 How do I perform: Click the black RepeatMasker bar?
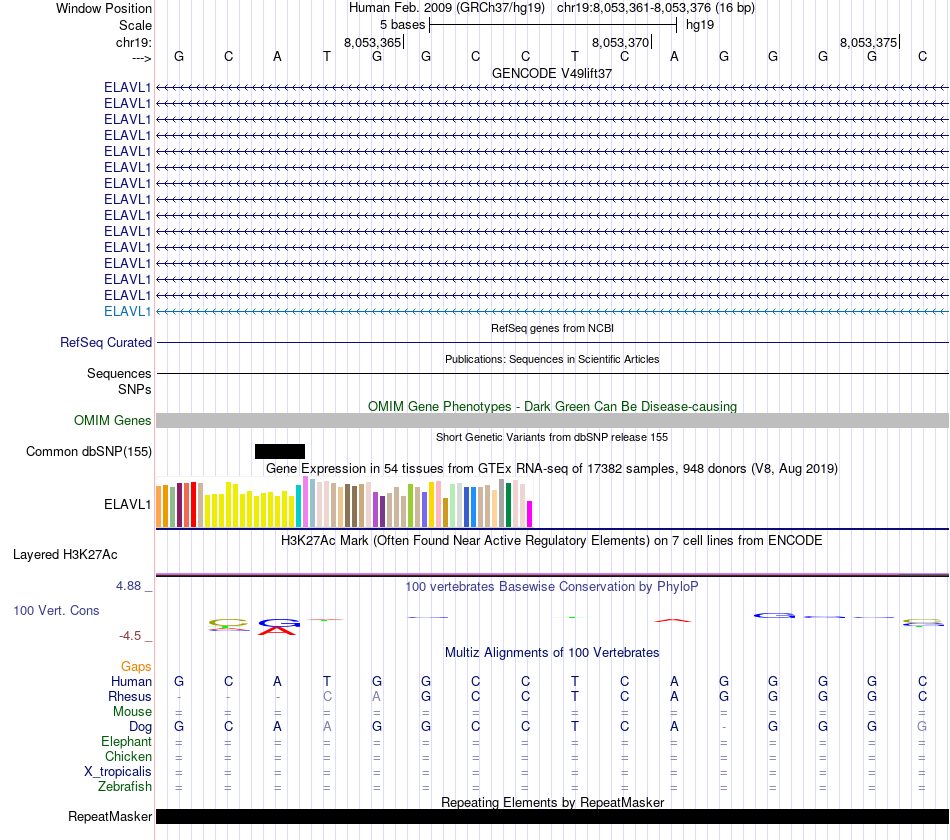pos(552,816)
